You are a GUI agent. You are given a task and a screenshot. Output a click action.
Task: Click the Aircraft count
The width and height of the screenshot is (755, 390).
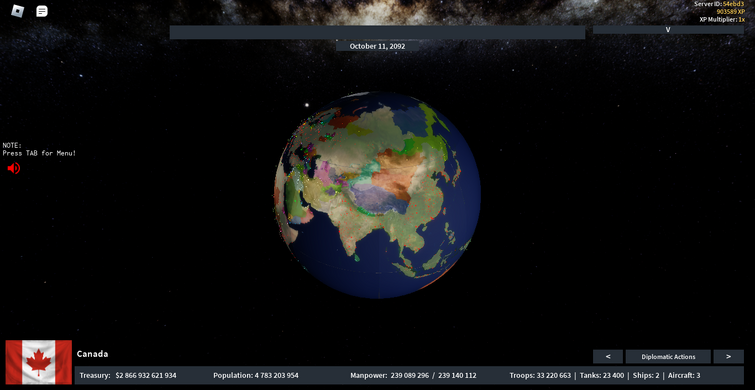698,375
